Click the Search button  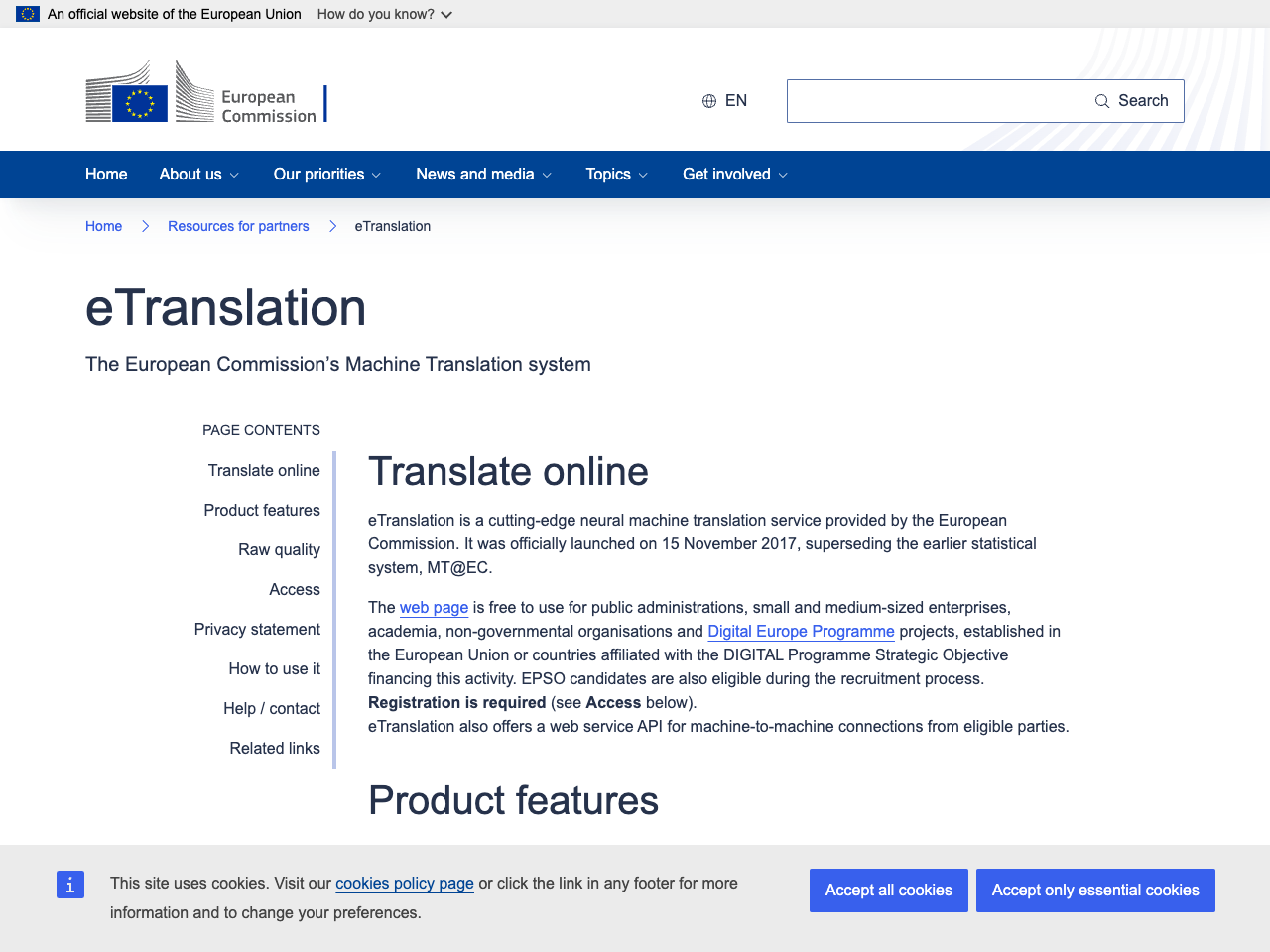1132,101
